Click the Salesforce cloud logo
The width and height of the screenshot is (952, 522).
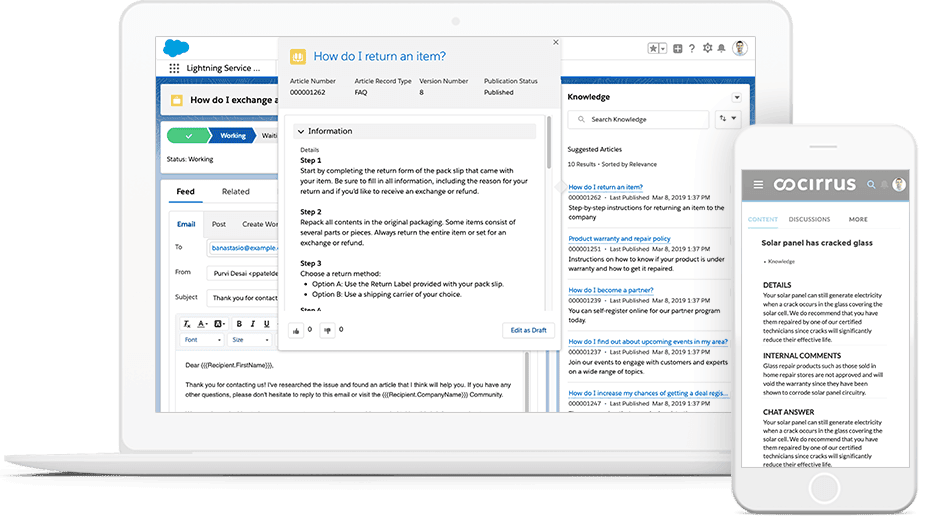[176, 47]
